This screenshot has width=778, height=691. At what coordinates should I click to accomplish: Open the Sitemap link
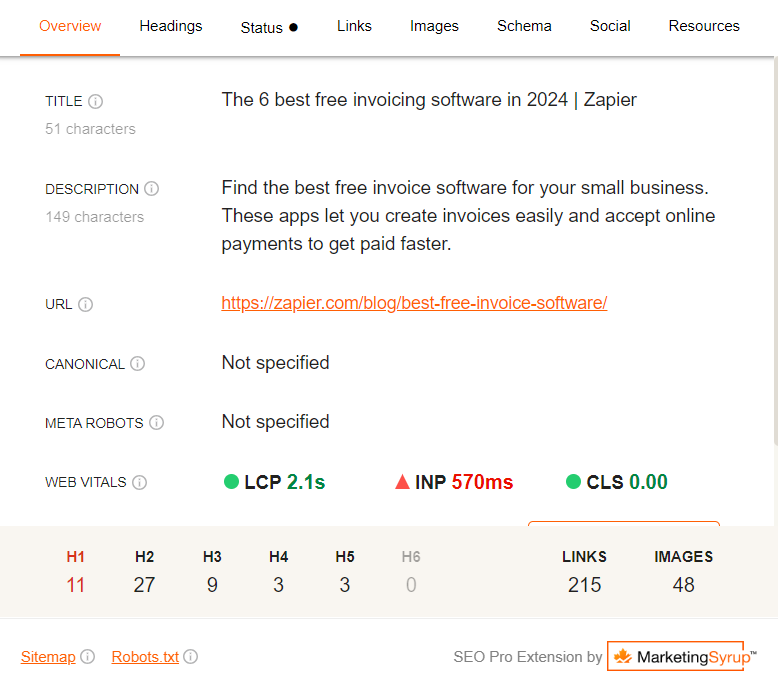pos(48,657)
